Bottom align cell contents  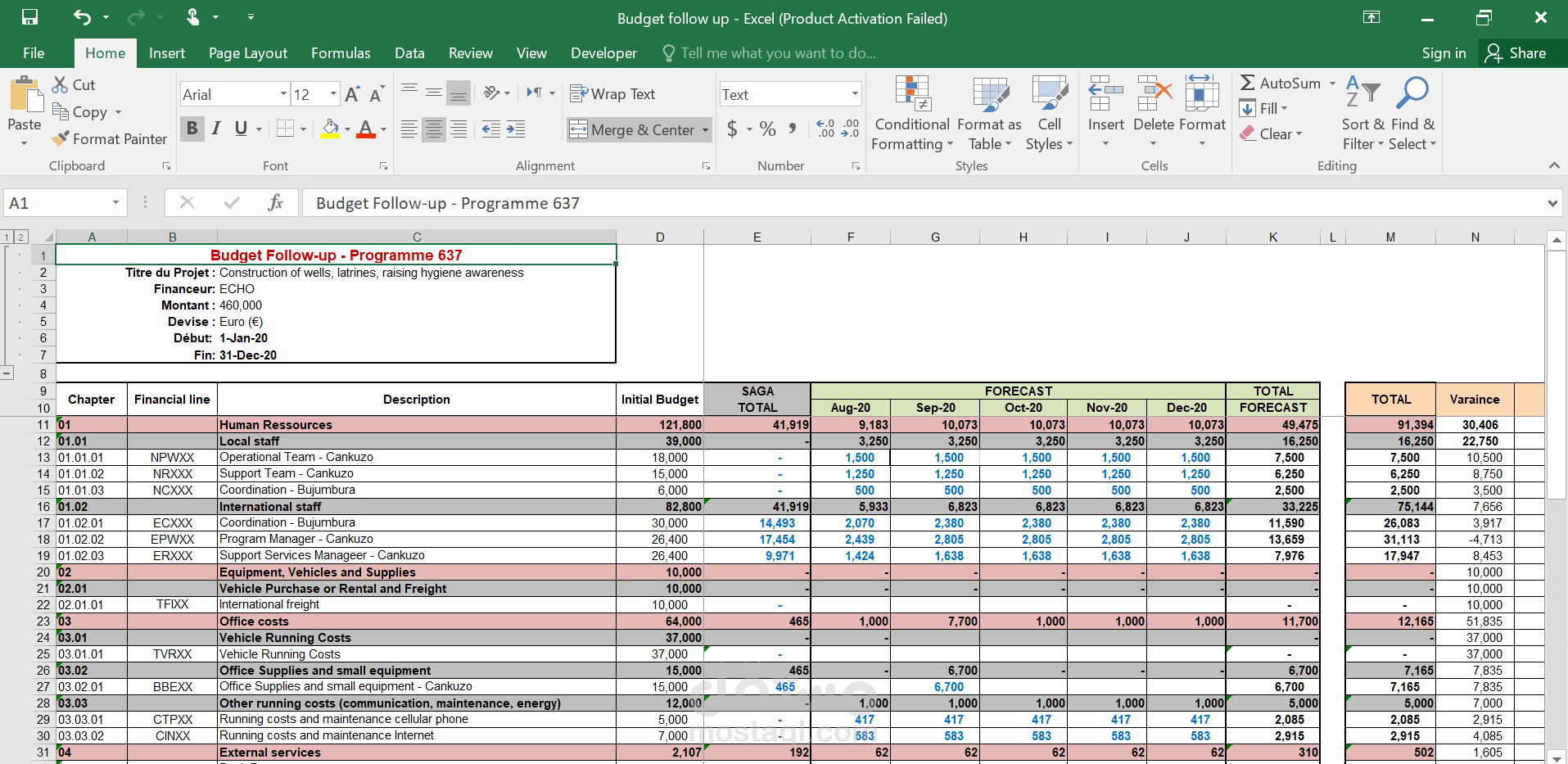pos(459,93)
